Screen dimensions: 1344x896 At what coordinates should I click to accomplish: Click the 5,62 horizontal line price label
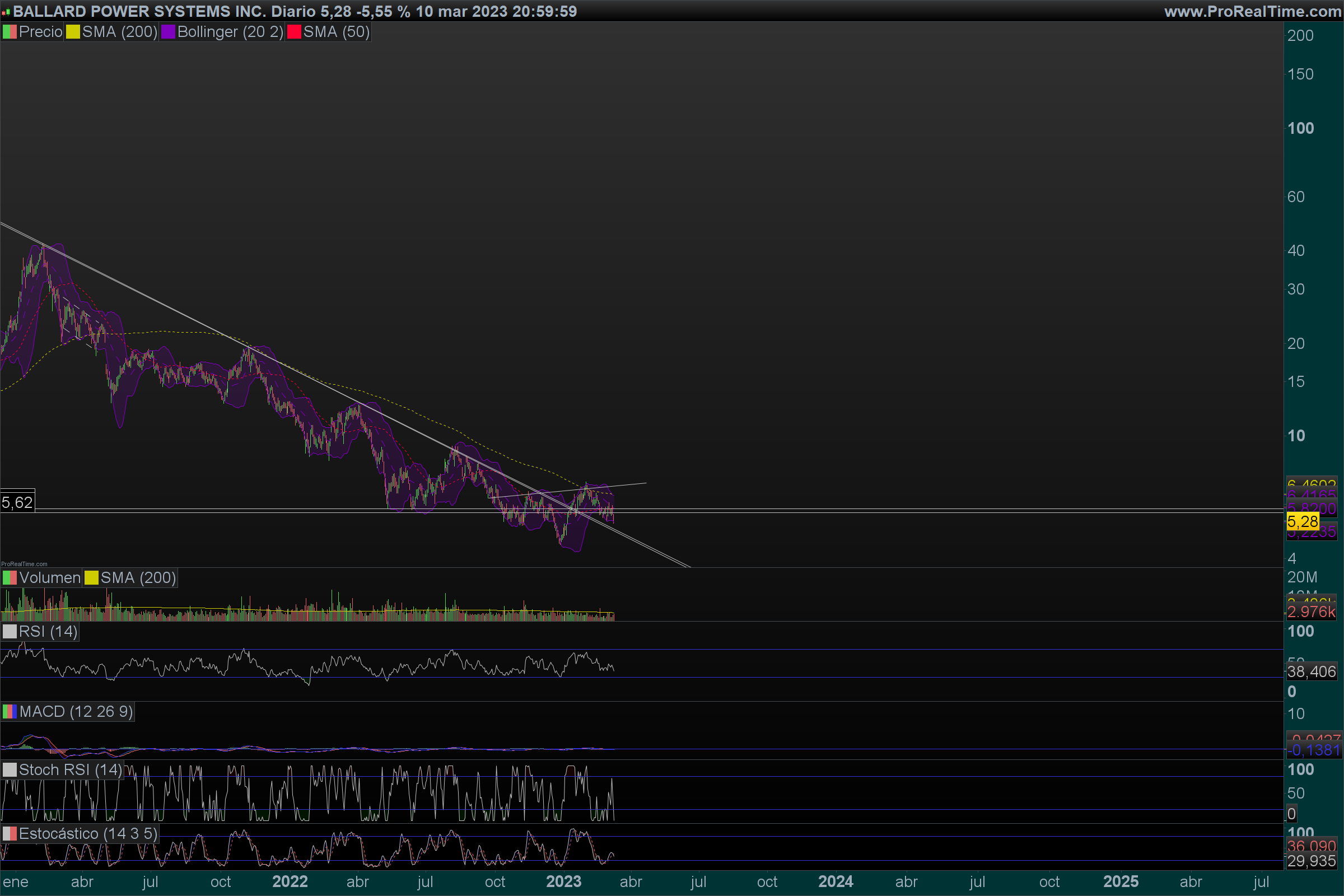17,502
